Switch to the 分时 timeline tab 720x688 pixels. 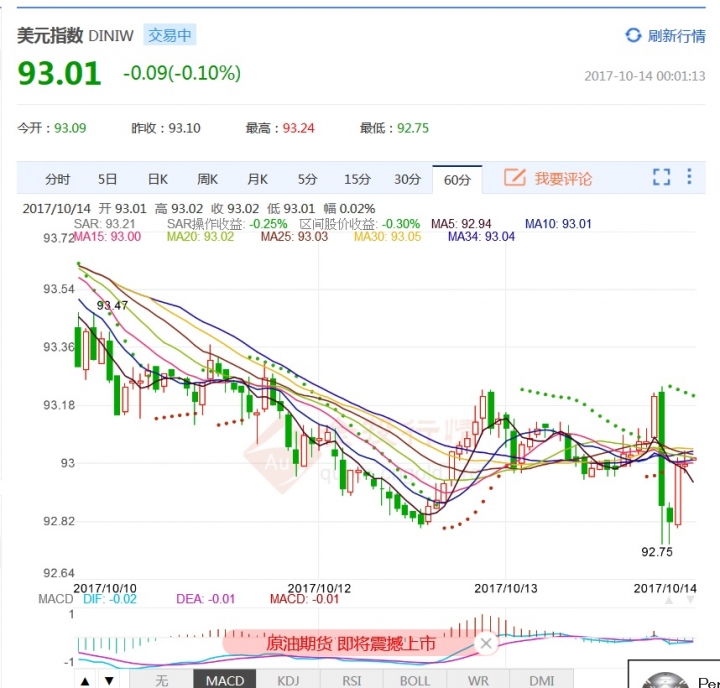point(58,179)
